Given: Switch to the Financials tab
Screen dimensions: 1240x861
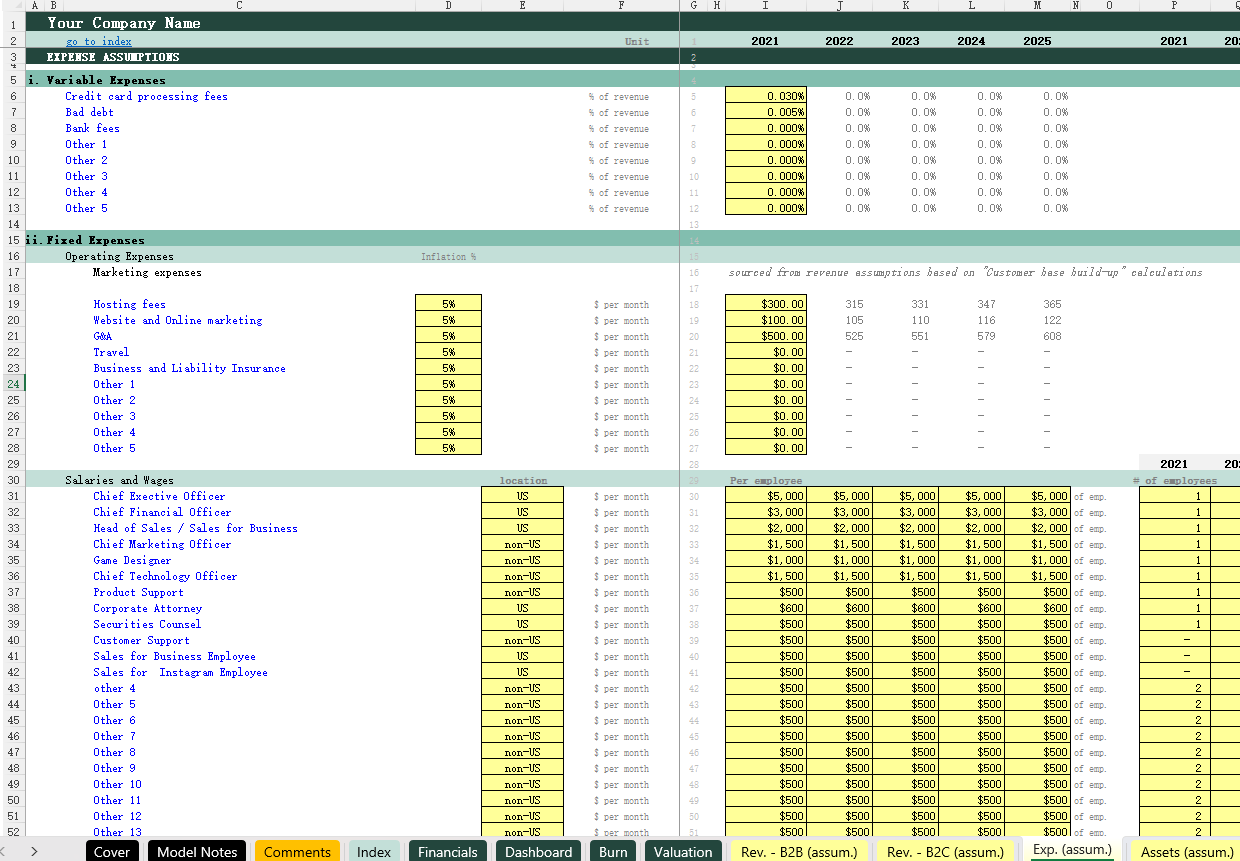Looking at the screenshot, I should pos(447,851).
